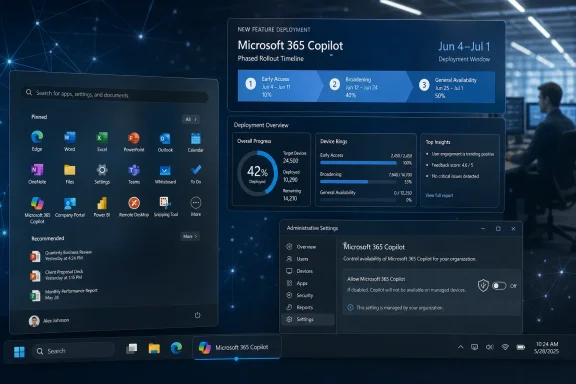576x384 pixels.
Task: Click the display icon in system tray
Action: tap(475, 347)
